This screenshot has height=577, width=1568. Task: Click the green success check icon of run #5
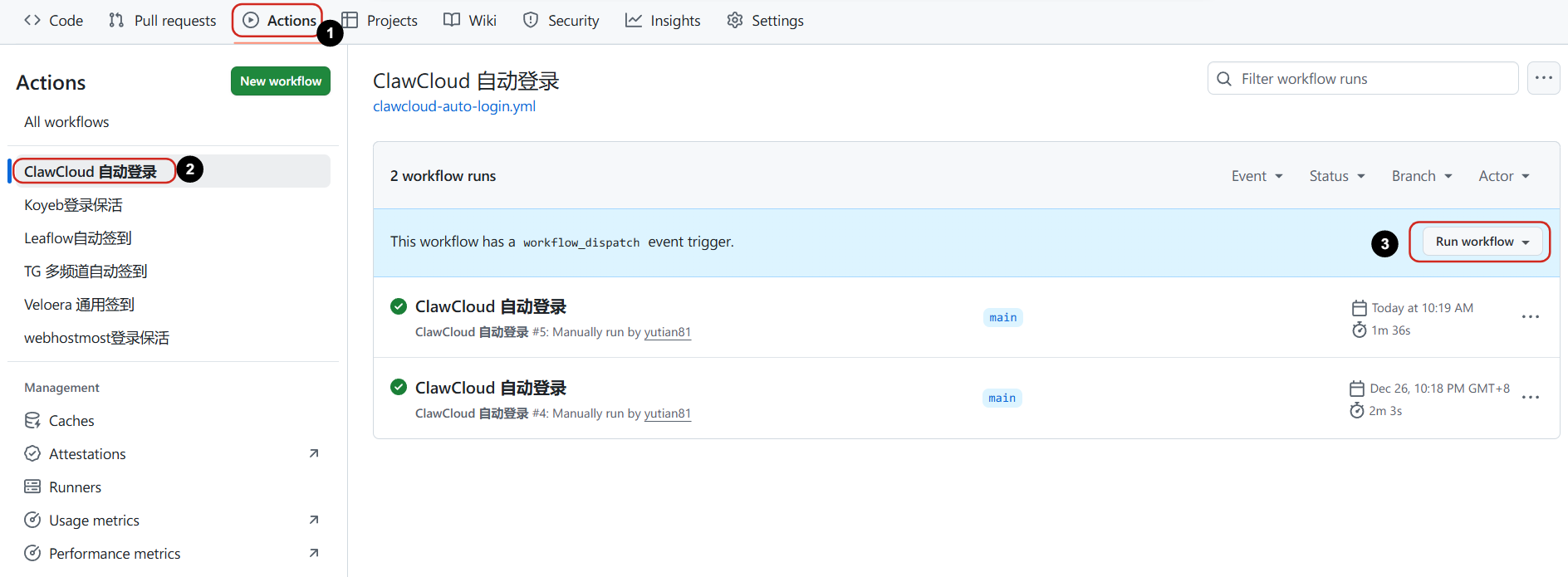tap(399, 306)
